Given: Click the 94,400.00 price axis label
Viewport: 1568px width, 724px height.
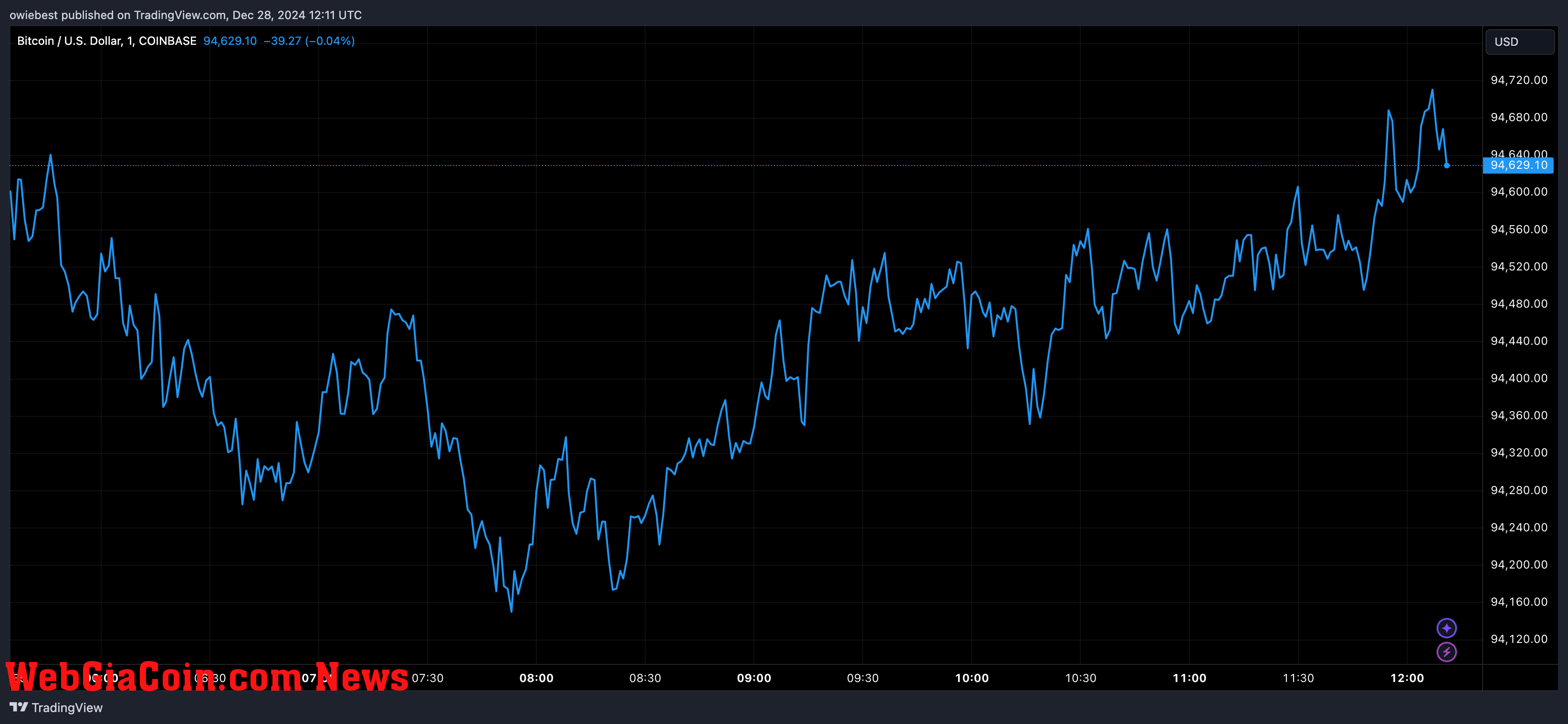Looking at the screenshot, I should (1519, 378).
